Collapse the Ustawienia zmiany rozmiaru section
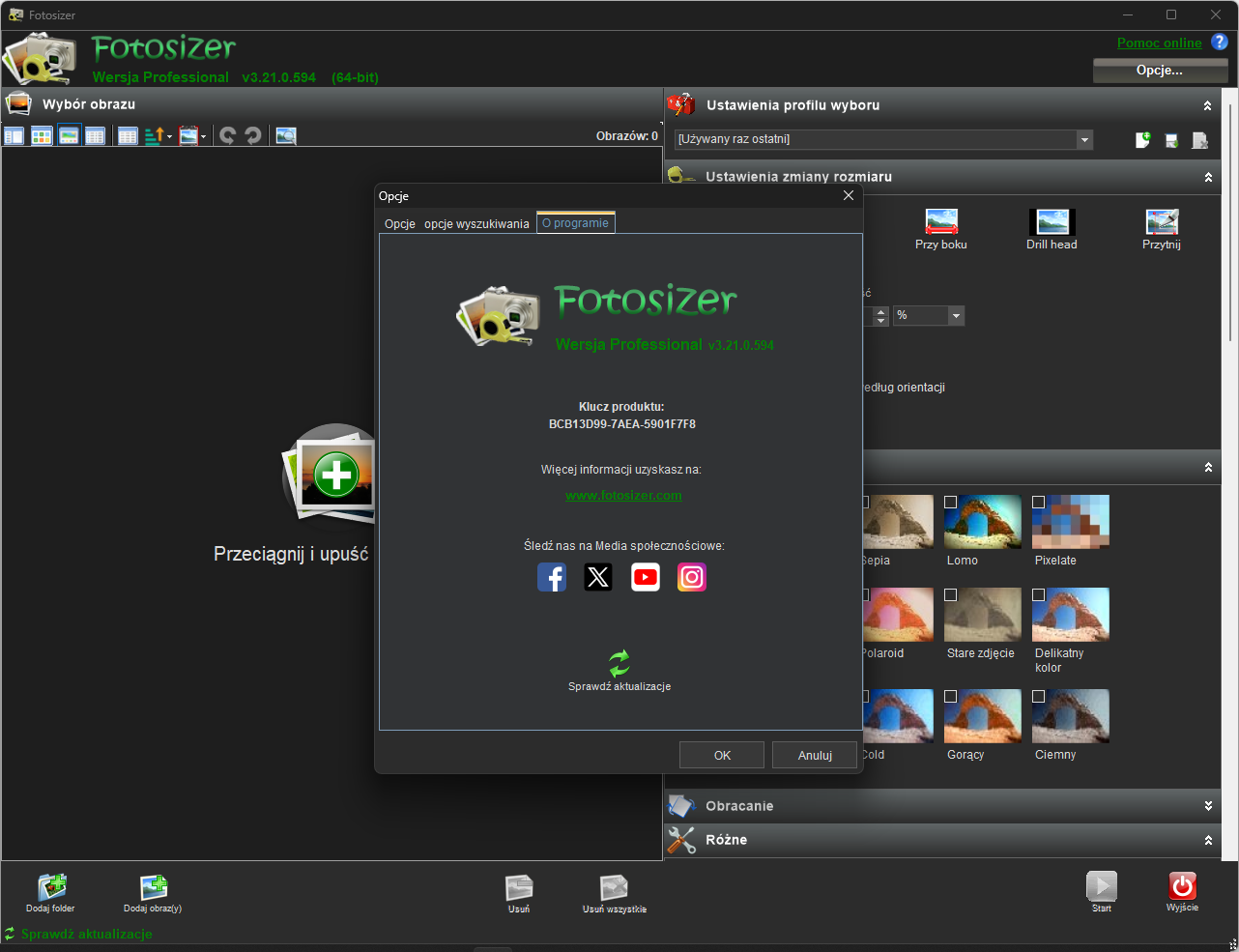Image resolution: width=1239 pixels, height=952 pixels. 1208,178
